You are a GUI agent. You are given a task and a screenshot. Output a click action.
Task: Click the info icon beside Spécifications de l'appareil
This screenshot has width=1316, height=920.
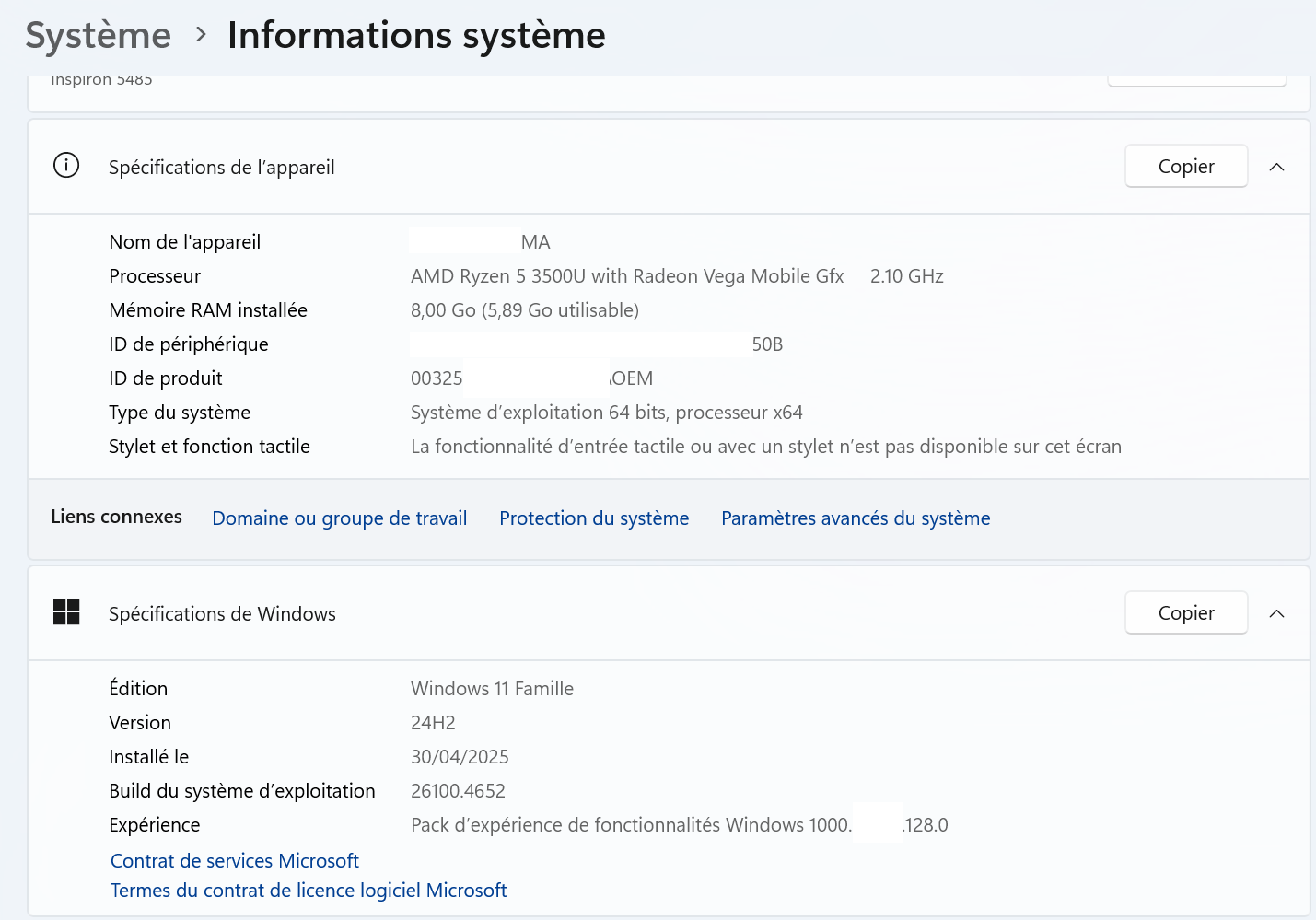click(x=66, y=166)
